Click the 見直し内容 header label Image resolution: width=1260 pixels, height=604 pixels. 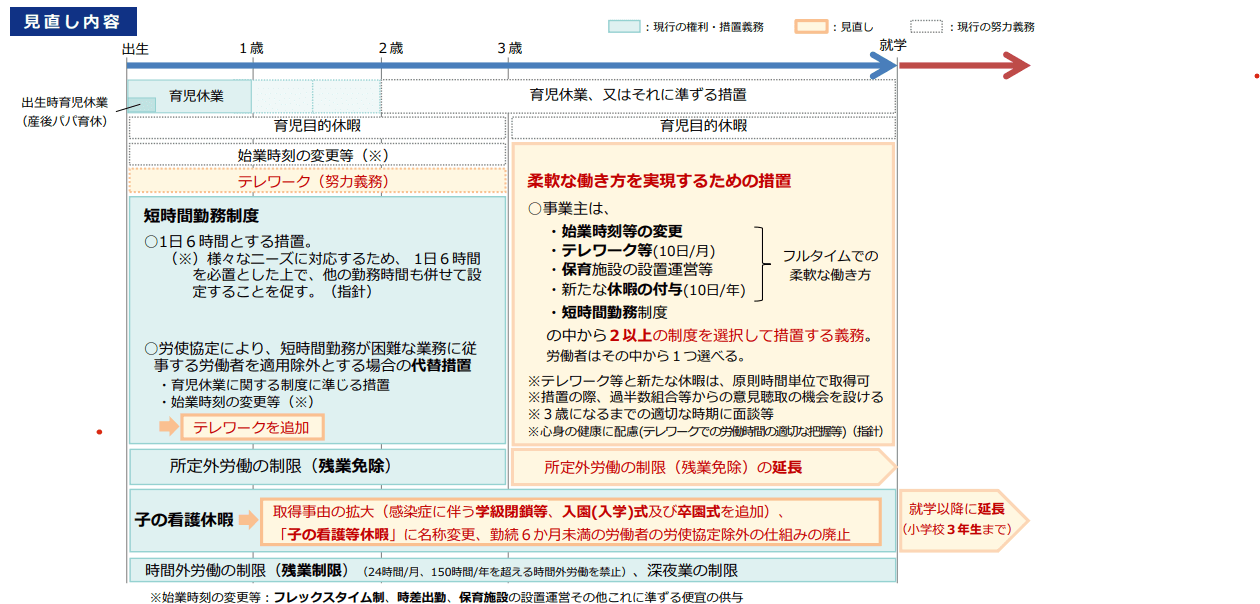click(x=73, y=23)
